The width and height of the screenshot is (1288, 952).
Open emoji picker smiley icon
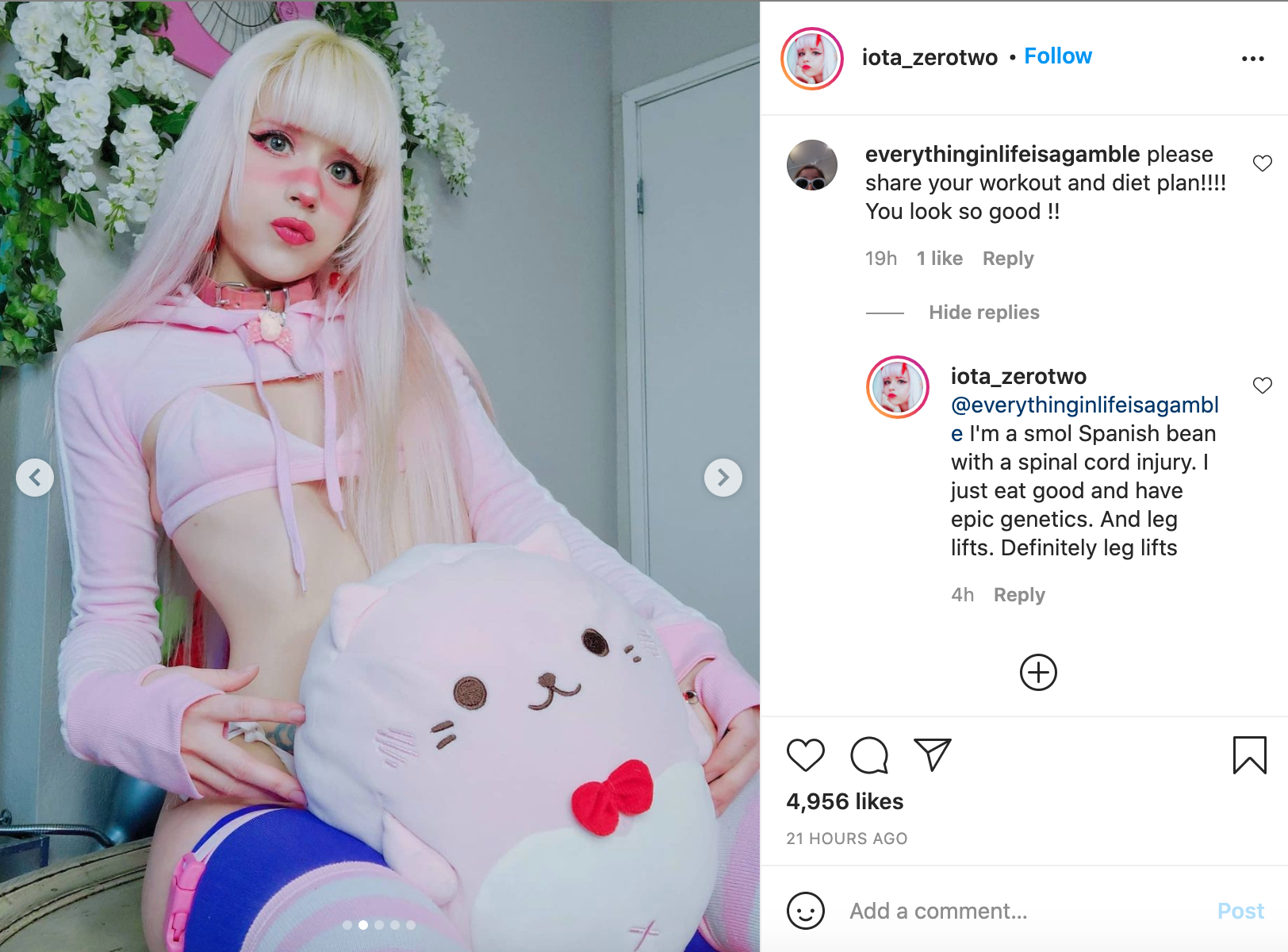805,911
